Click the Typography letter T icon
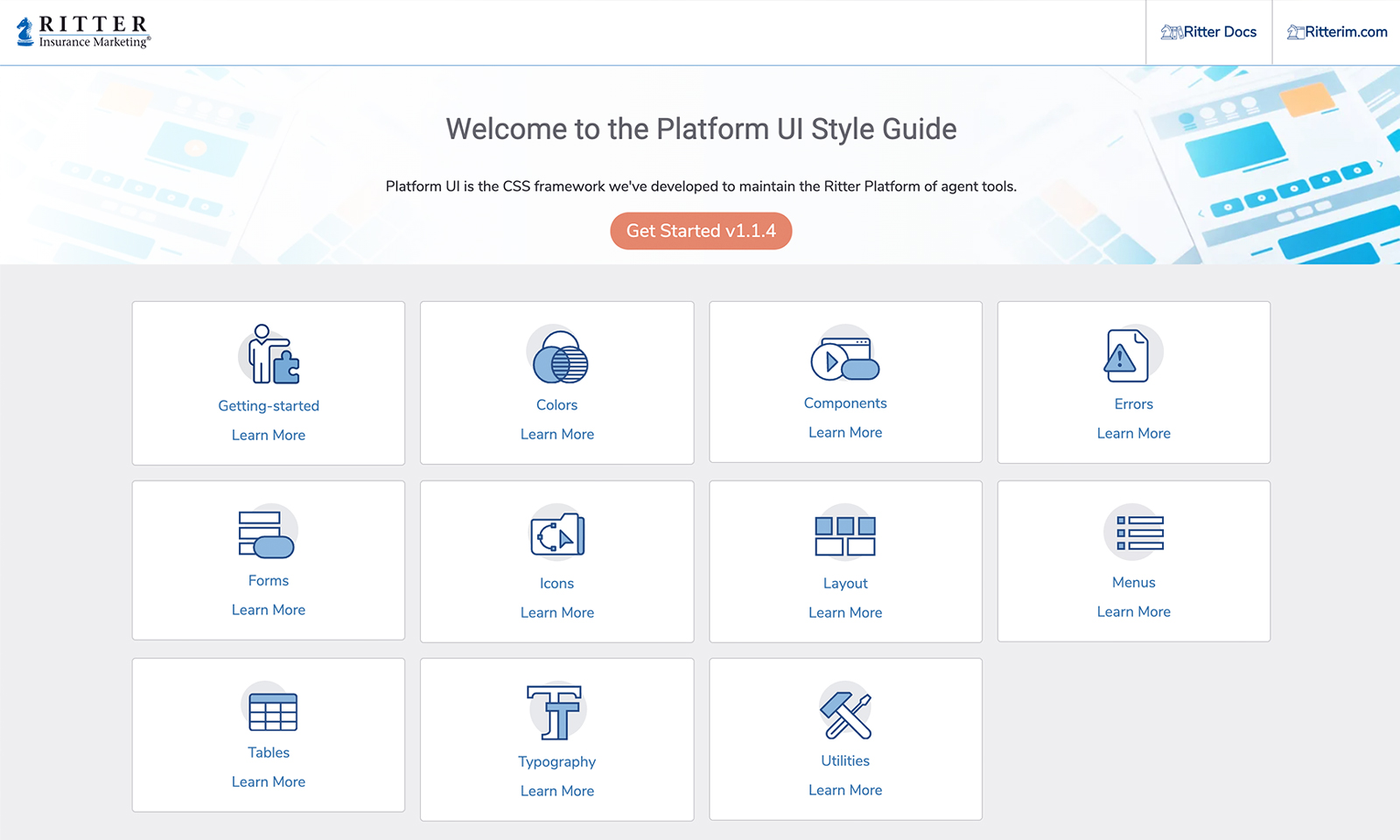The image size is (1400, 840). pyautogui.click(x=556, y=711)
